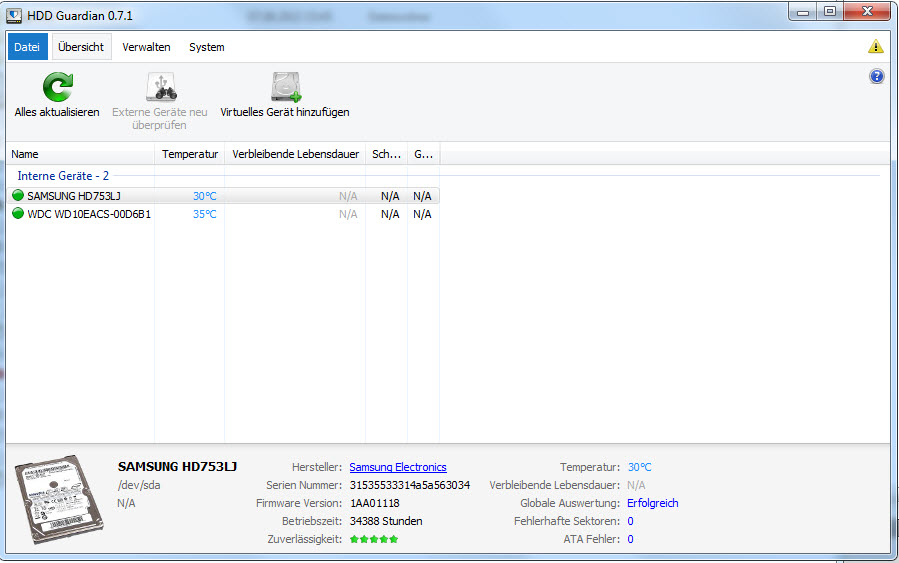
Task: Open the Verwalten tab
Action: pos(146,47)
